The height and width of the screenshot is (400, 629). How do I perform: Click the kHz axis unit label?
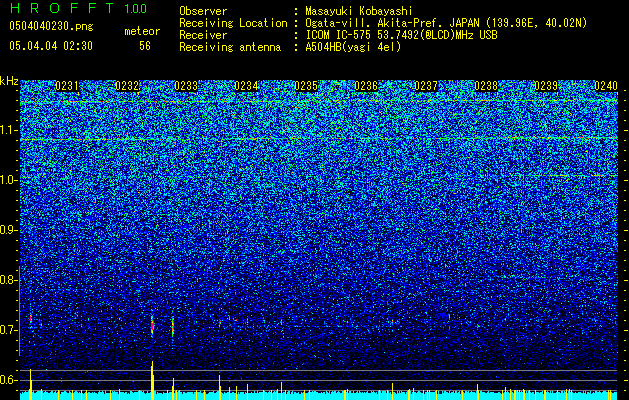point(9,81)
